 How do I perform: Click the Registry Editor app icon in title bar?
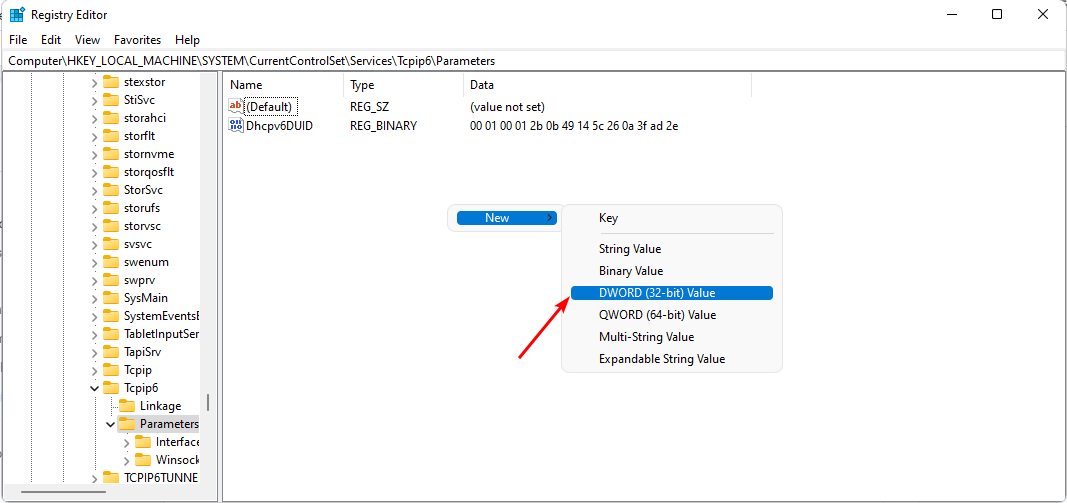point(17,15)
